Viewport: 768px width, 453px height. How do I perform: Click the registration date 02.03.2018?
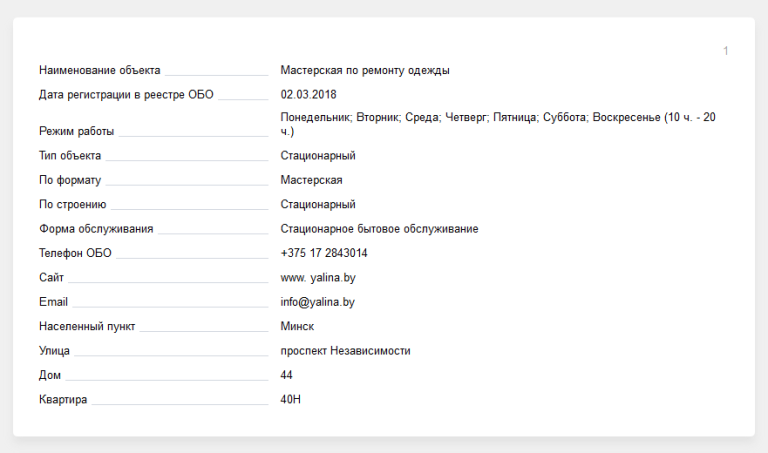coord(309,95)
